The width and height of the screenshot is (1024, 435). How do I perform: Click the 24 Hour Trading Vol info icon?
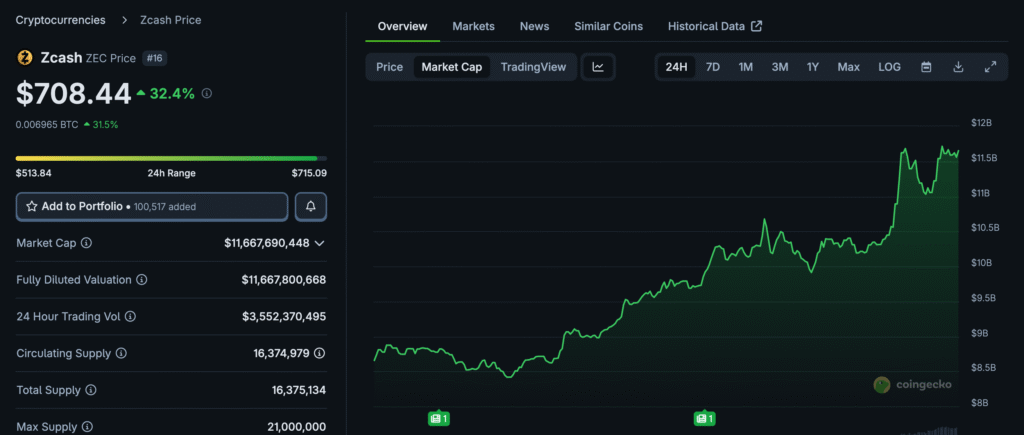(130, 316)
